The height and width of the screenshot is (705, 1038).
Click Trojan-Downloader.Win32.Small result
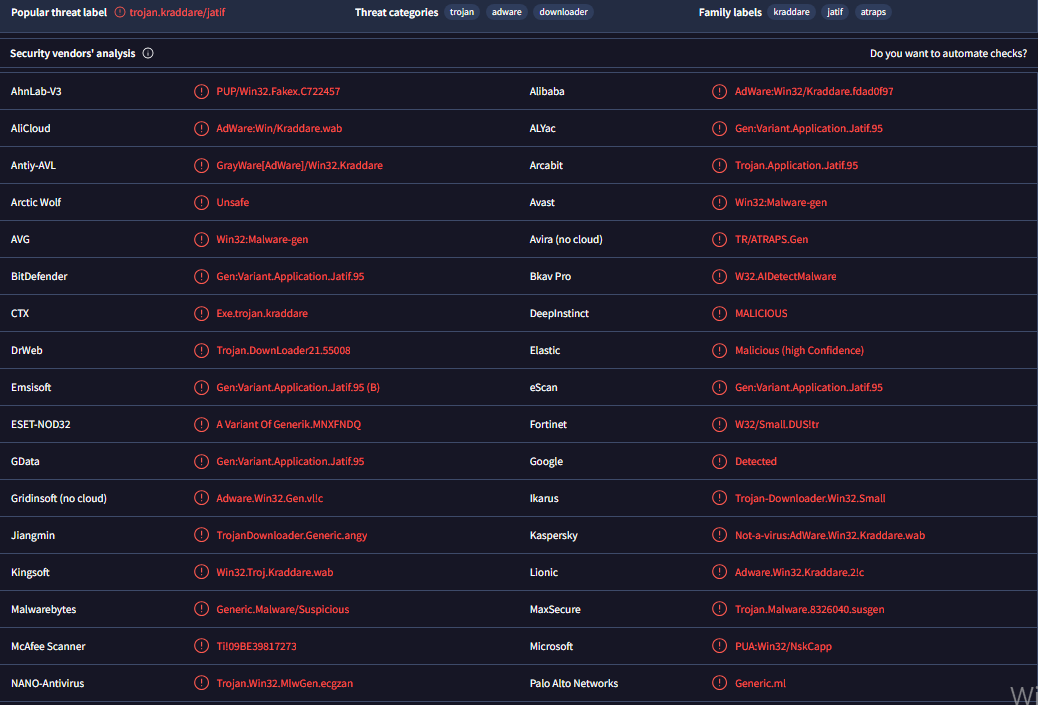point(810,498)
